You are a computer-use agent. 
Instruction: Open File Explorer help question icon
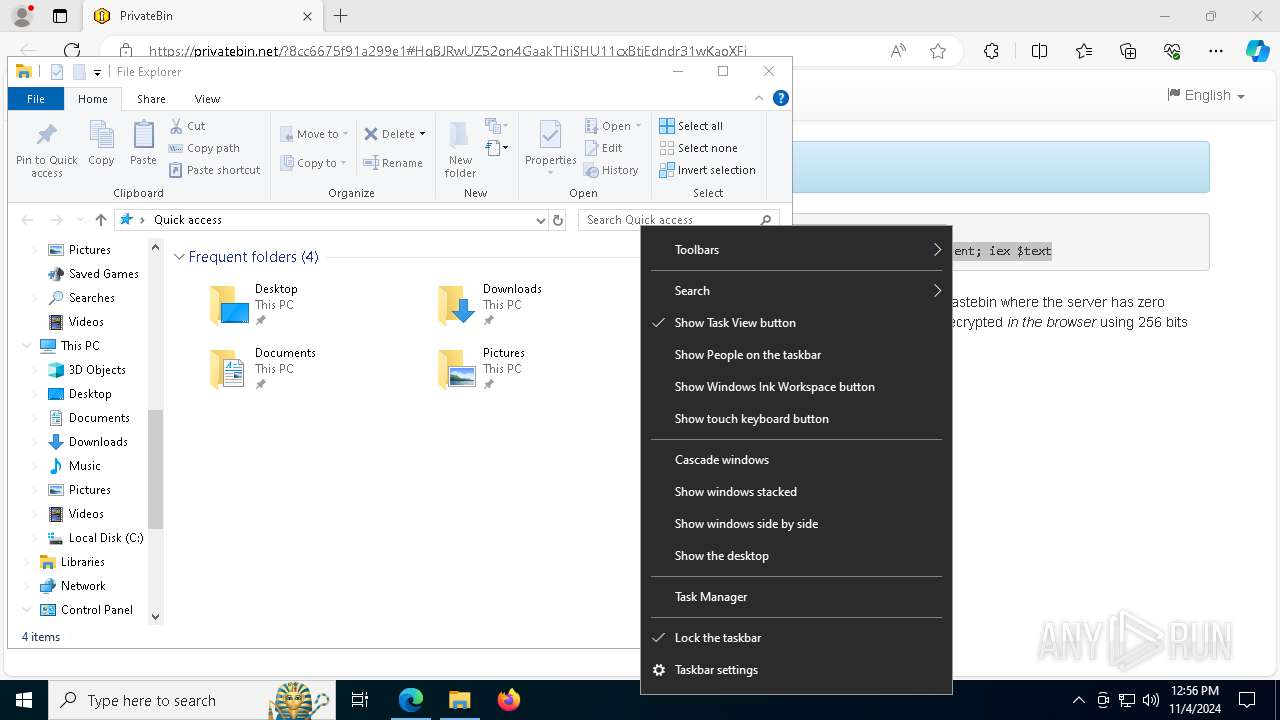click(x=781, y=98)
